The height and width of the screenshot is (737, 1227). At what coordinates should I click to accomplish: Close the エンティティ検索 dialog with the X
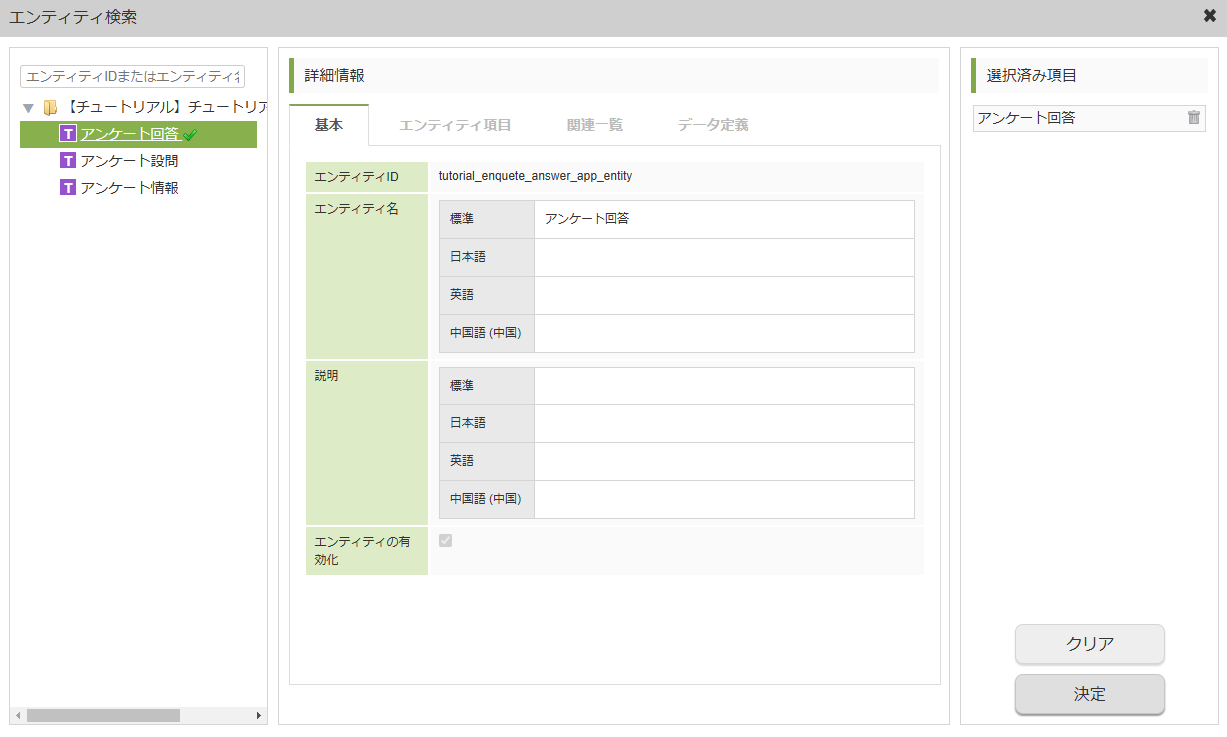[x=1210, y=15]
